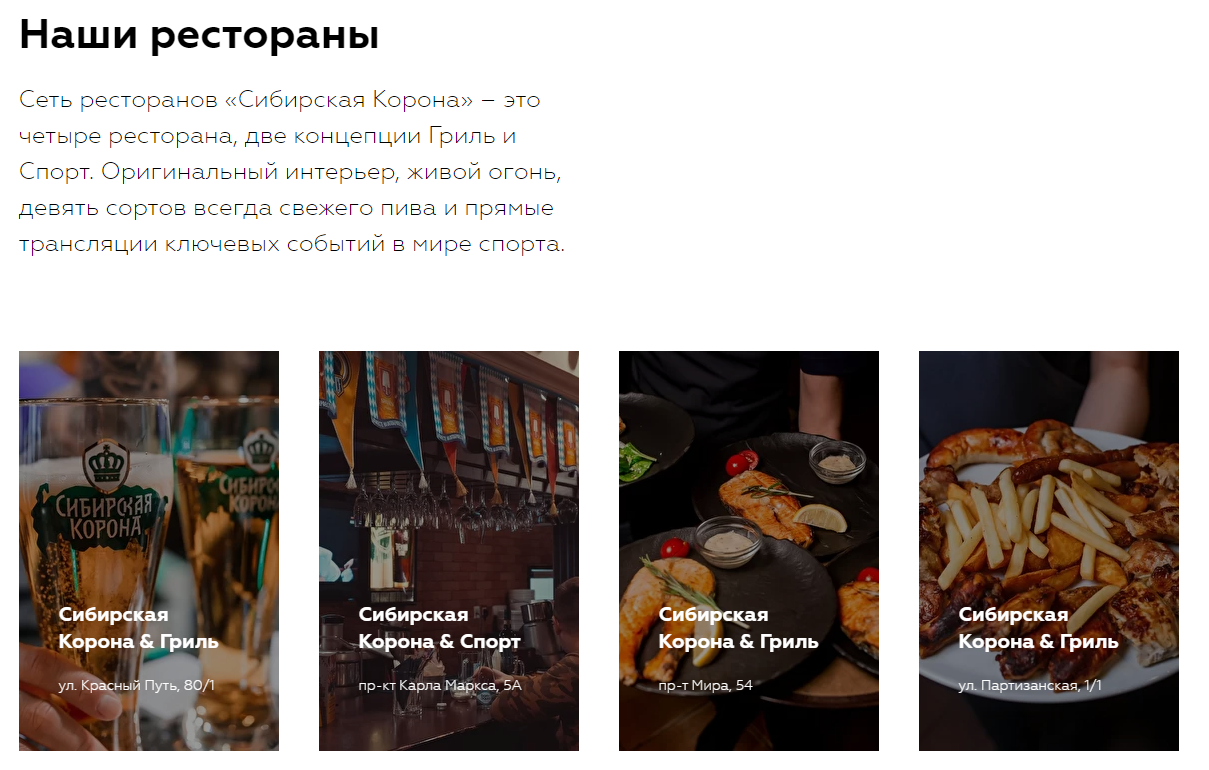The width and height of the screenshot is (1209, 770).
Task: Open the bar photo with hanging flags
Action: pyautogui.click(x=449, y=550)
